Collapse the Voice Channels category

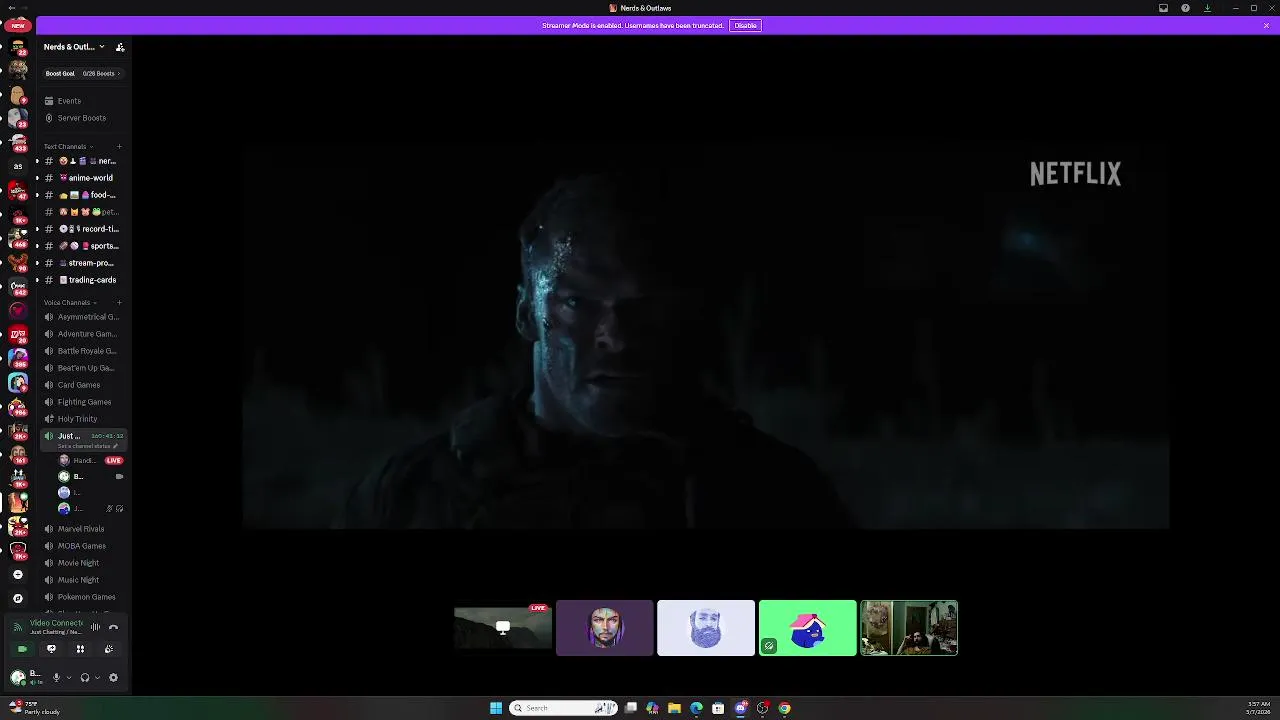tap(70, 303)
